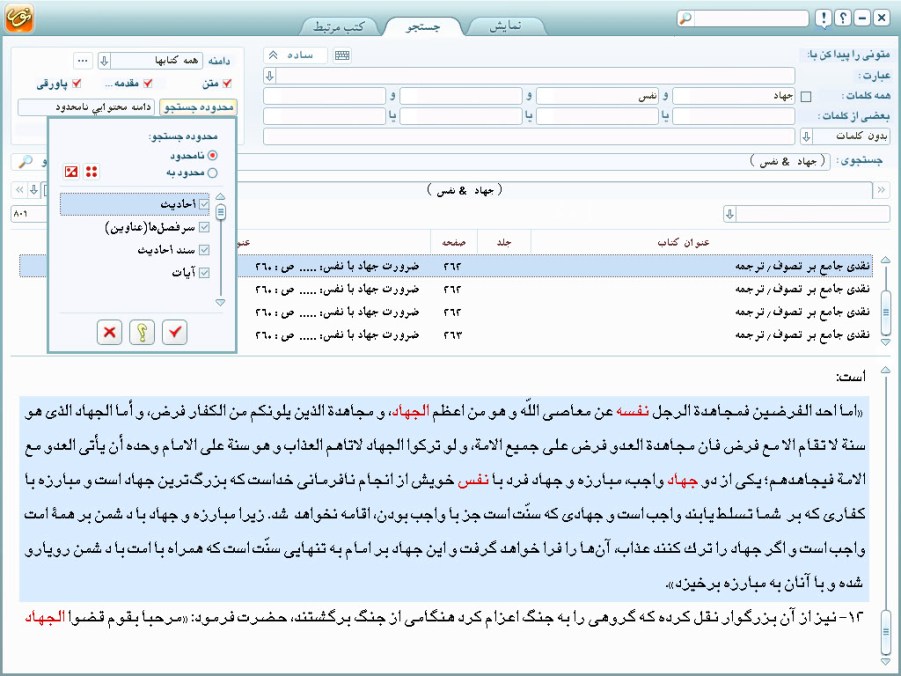
Task: Click up arrow of popup list scrollbar
Action: (220, 197)
